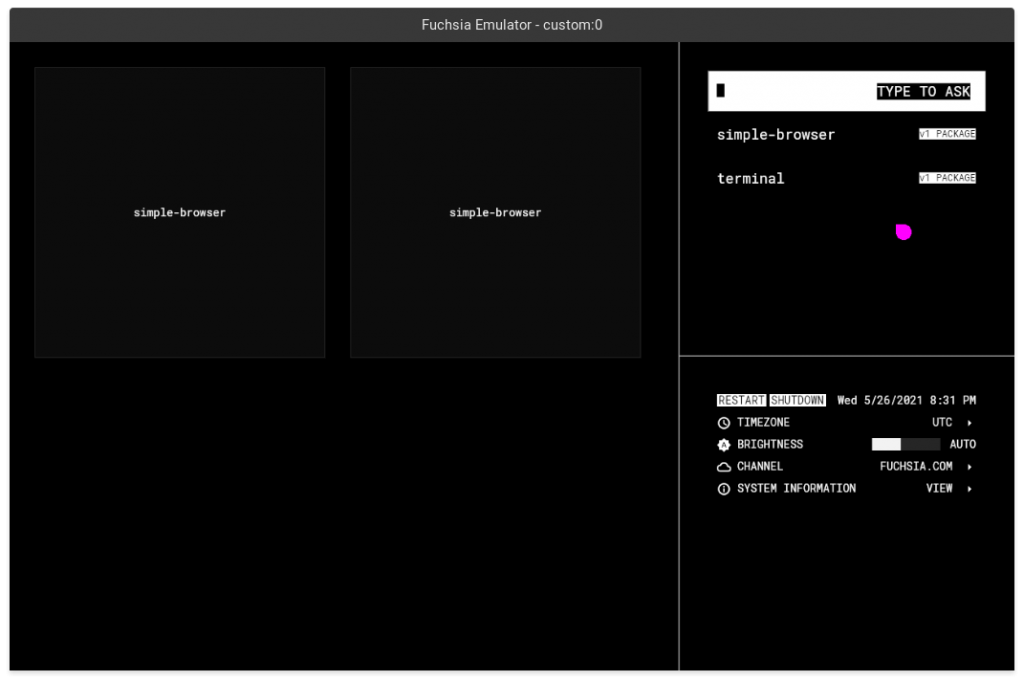Click the brightness sun icon
This screenshot has height=681, width=1024.
[x=724, y=445]
